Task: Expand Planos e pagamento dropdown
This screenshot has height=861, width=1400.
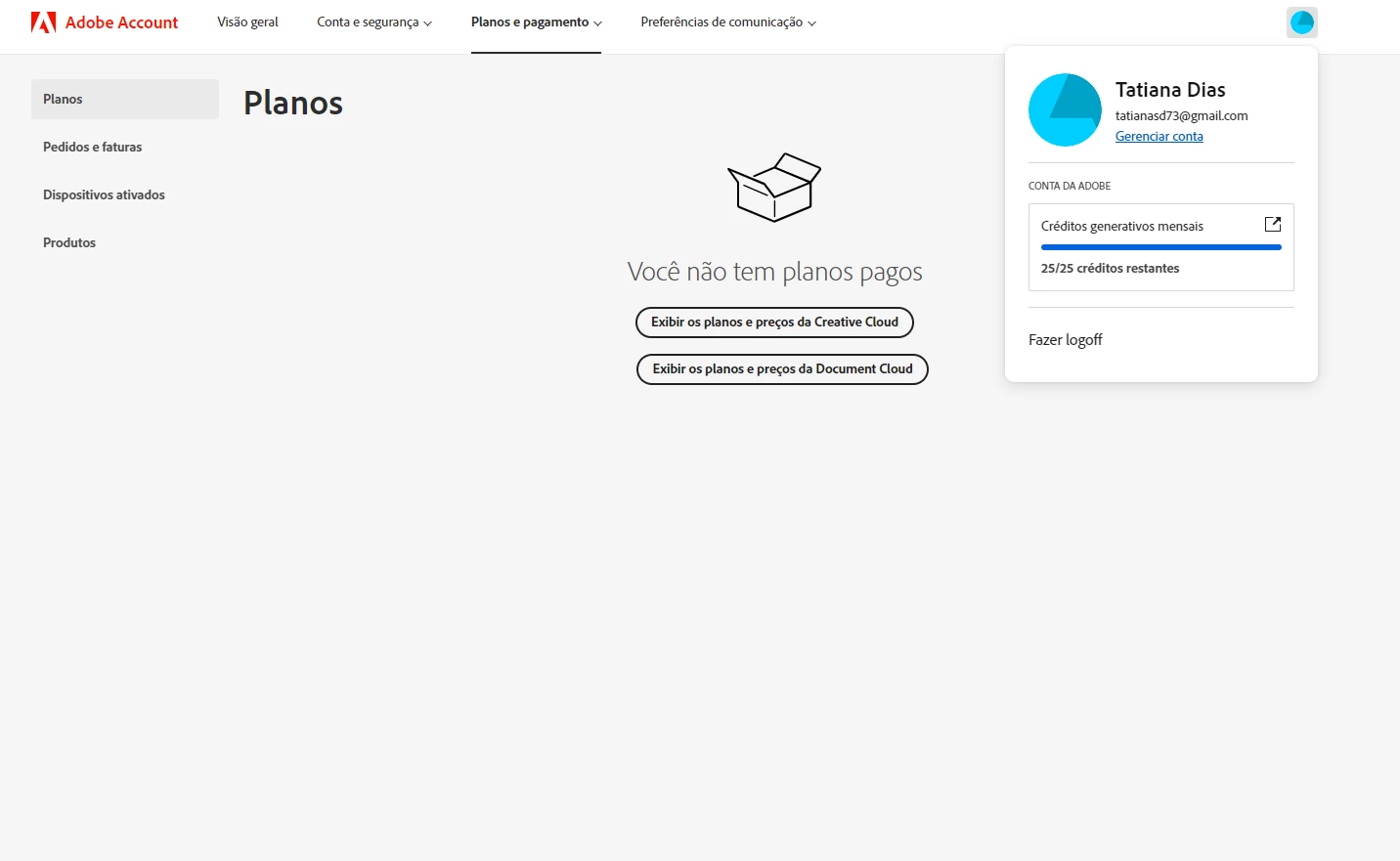Action: point(536,22)
